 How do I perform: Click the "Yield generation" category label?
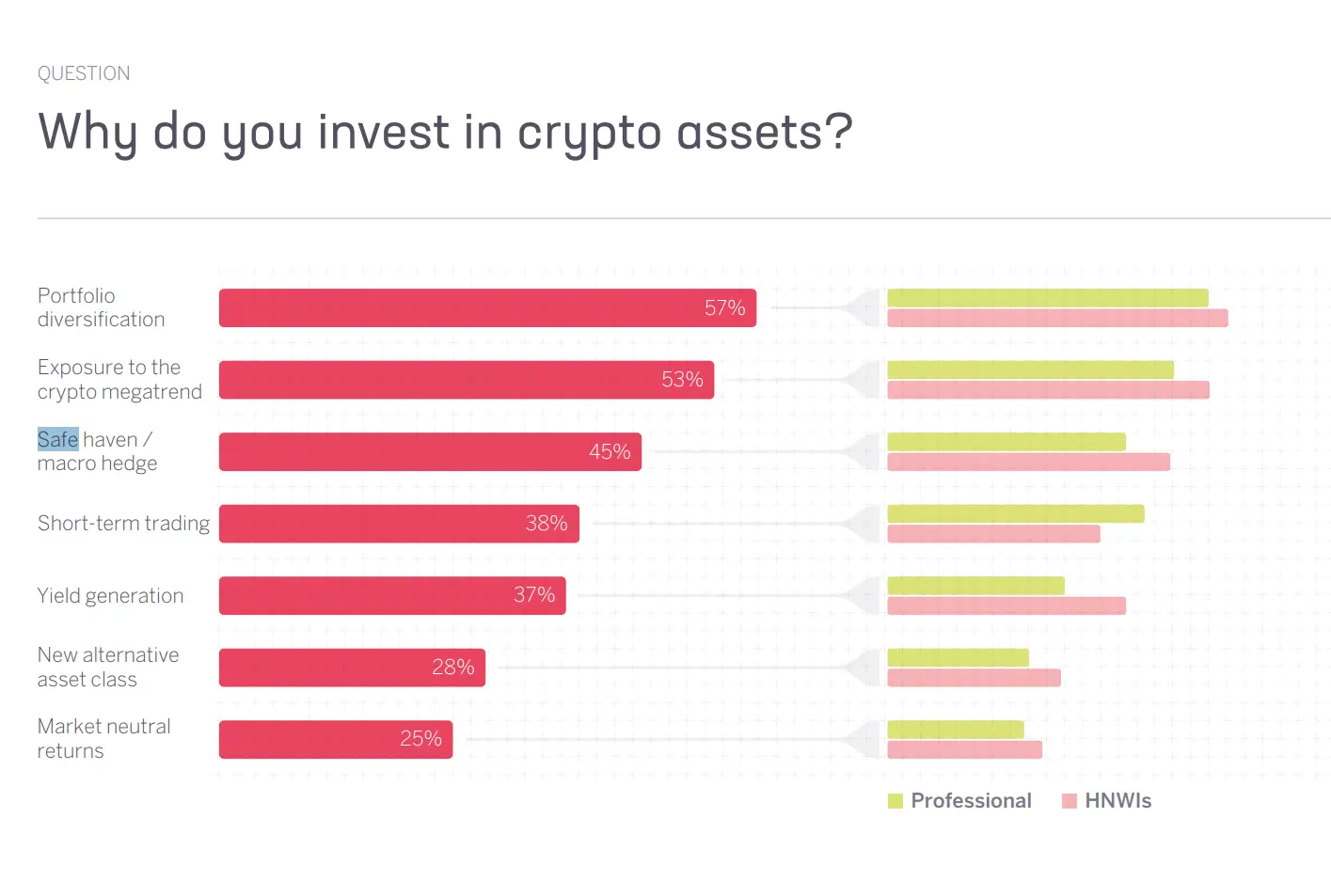tap(110, 596)
